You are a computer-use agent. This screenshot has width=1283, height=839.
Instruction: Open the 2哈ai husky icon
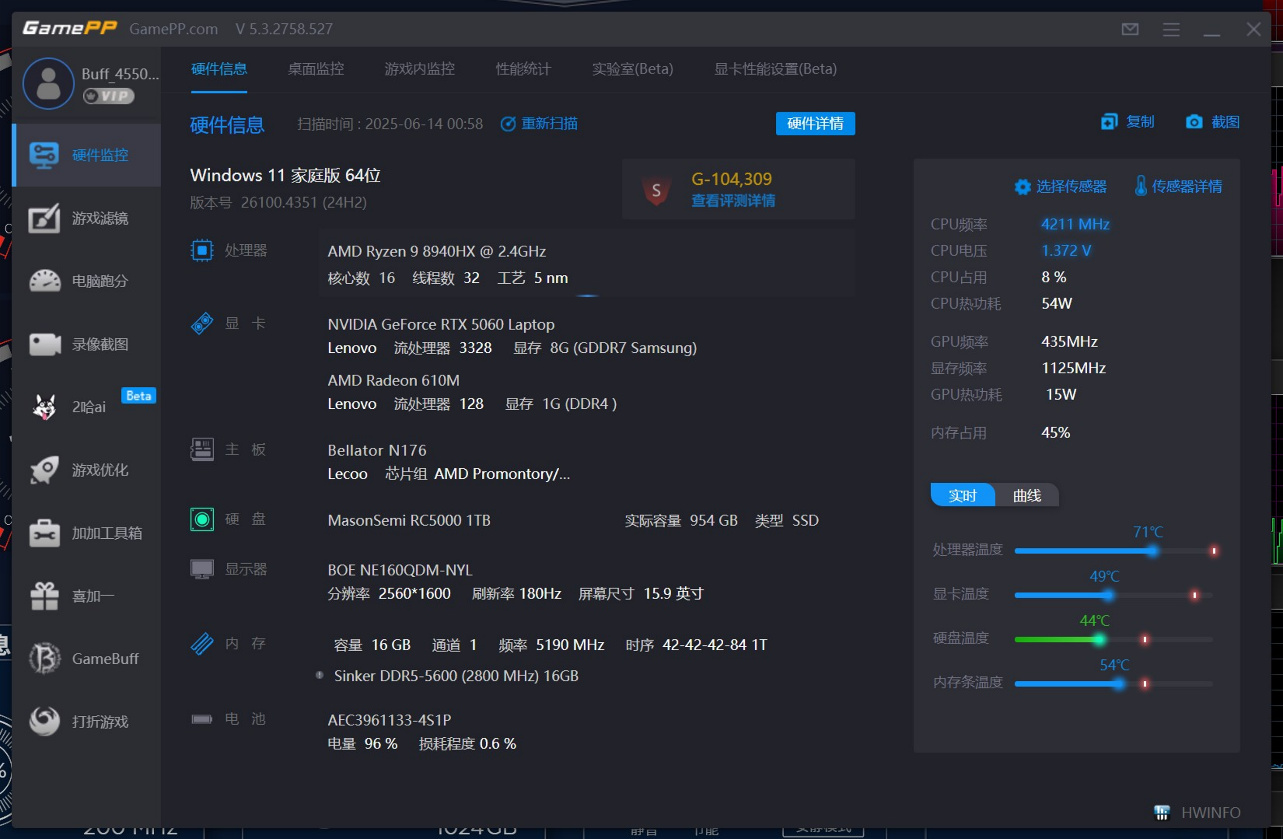coord(45,407)
